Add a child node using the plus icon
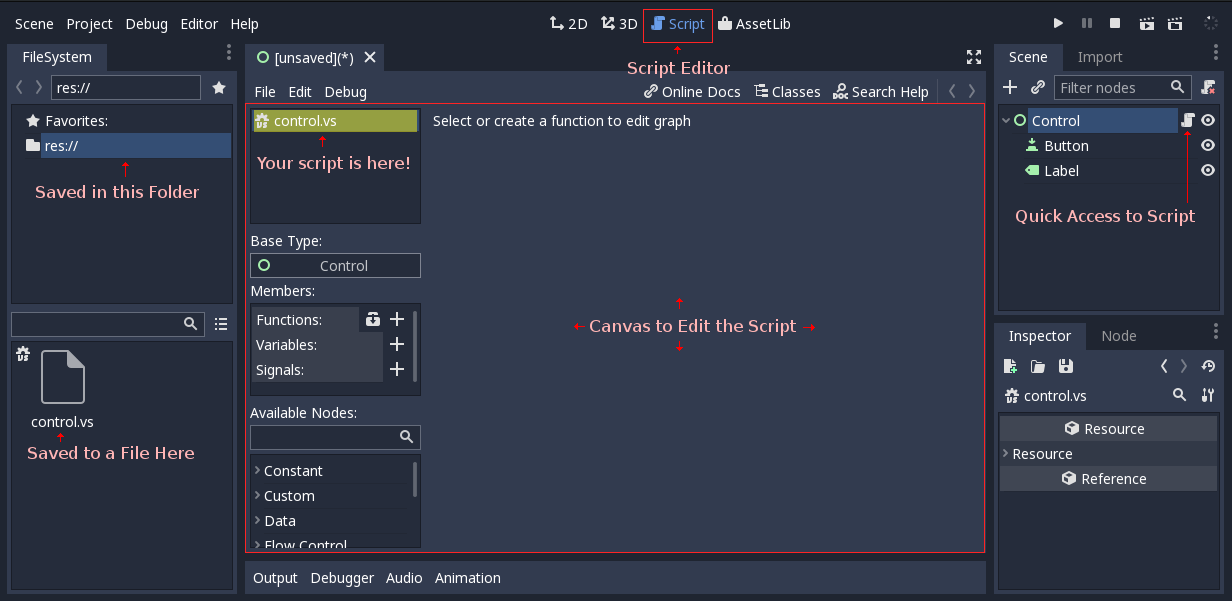Image resolution: width=1232 pixels, height=601 pixels. click(x=1010, y=87)
